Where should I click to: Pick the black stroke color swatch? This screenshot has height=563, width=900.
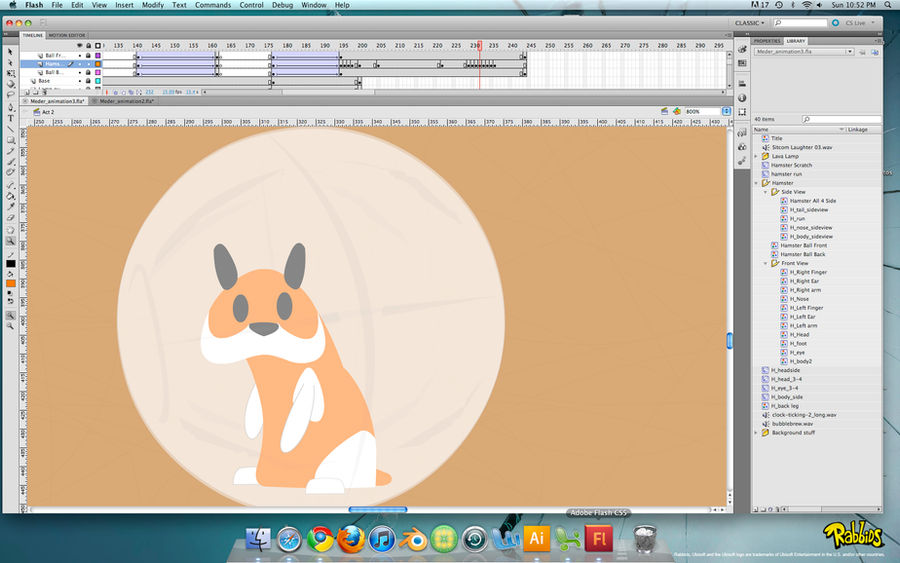(x=10, y=263)
